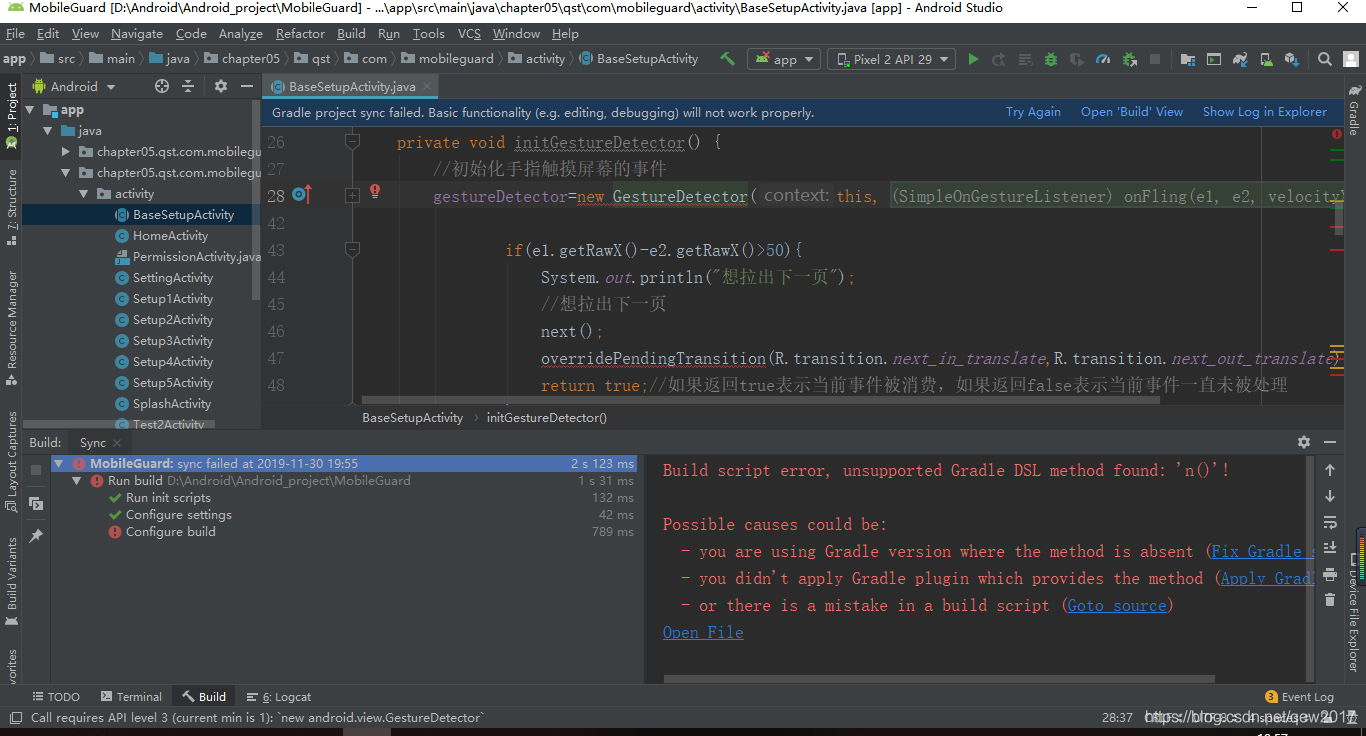Click the print icon beside build output
The image size is (1366, 736).
coord(1330,574)
